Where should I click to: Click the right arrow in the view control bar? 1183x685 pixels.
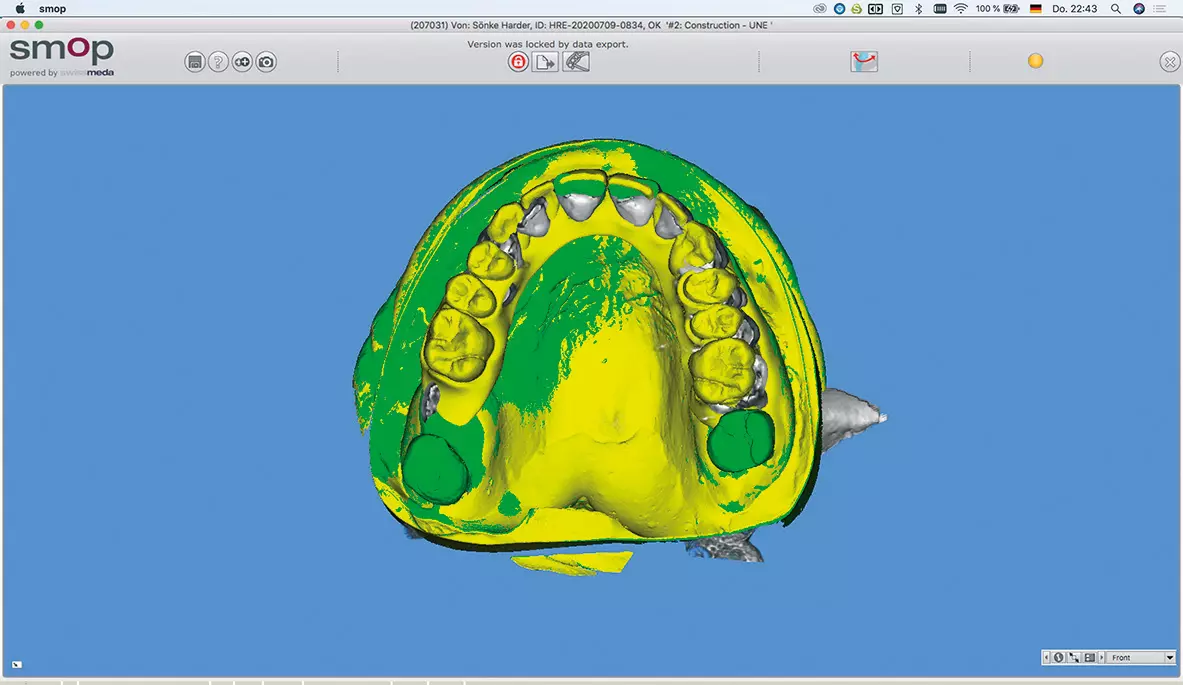[1102, 658]
